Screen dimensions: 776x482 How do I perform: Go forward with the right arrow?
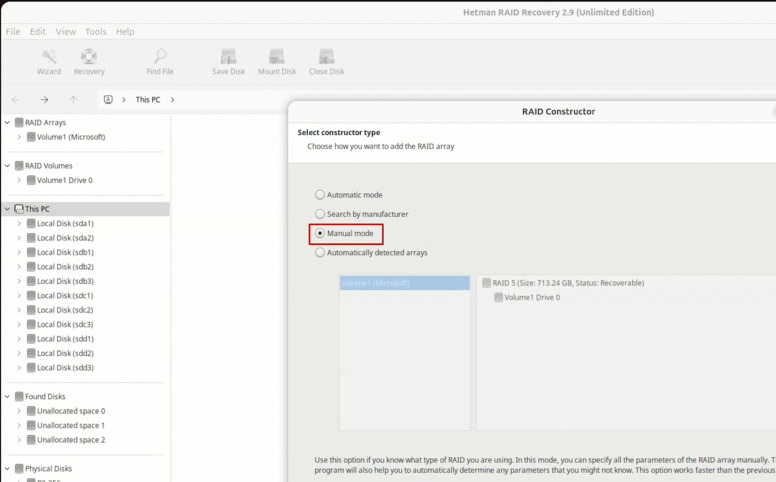pos(45,99)
